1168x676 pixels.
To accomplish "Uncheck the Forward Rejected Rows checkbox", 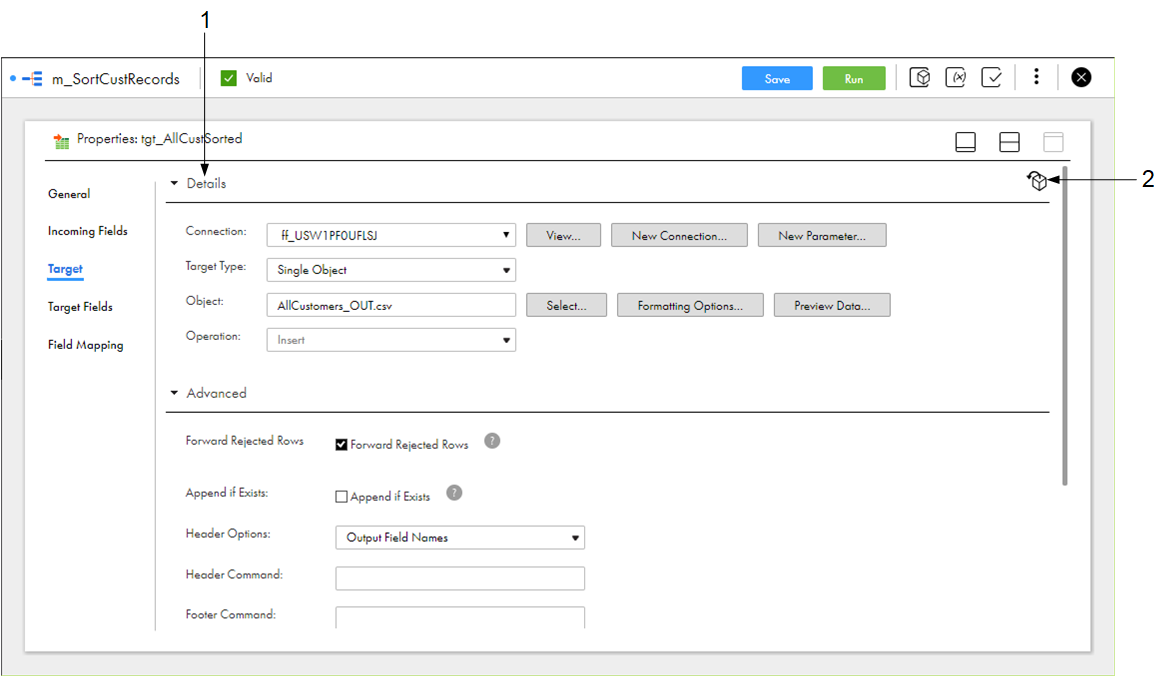I will coord(341,444).
